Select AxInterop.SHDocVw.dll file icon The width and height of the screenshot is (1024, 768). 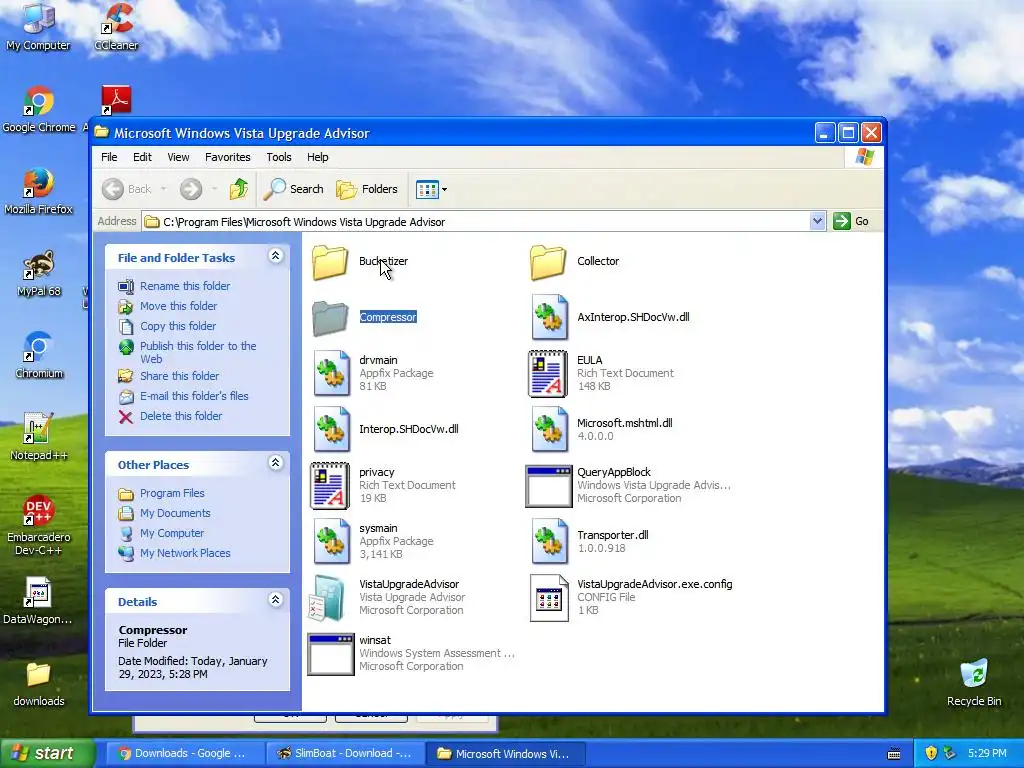[549, 317]
